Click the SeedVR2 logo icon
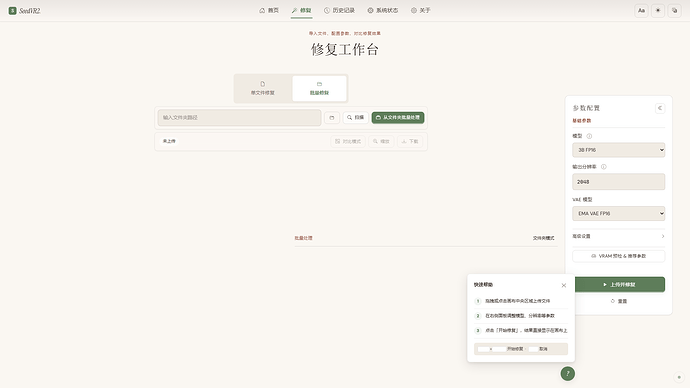The width and height of the screenshot is (690, 388). click(x=12, y=11)
